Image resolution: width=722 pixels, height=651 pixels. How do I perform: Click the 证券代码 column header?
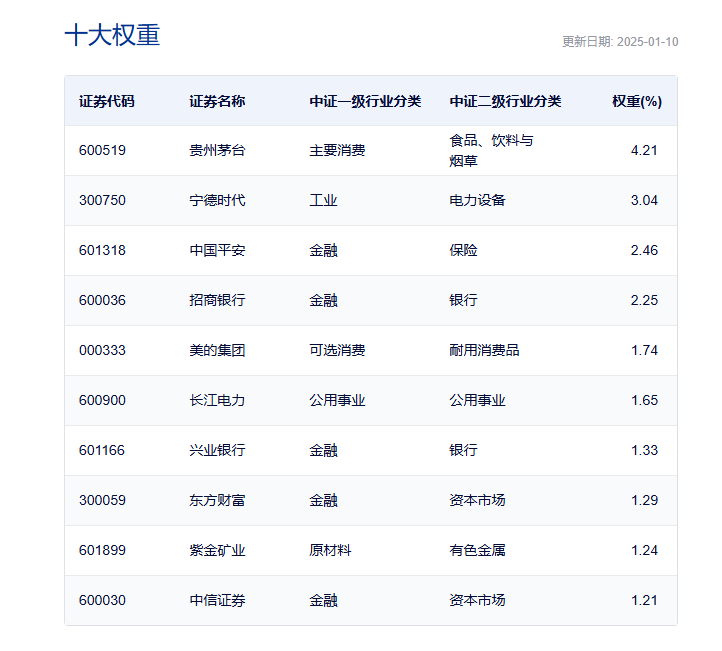click(107, 101)
